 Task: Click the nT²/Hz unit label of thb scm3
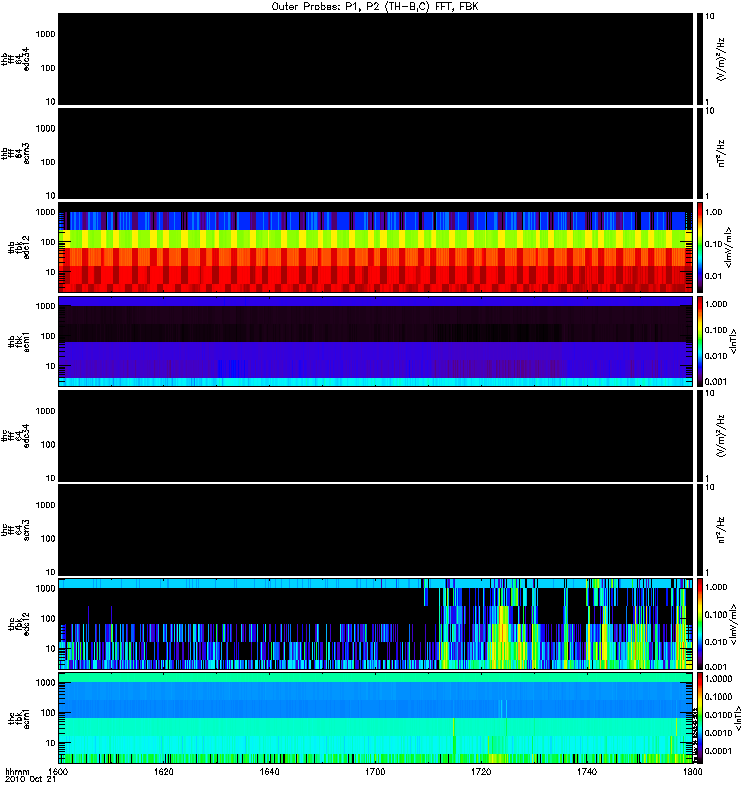point(721,154)
